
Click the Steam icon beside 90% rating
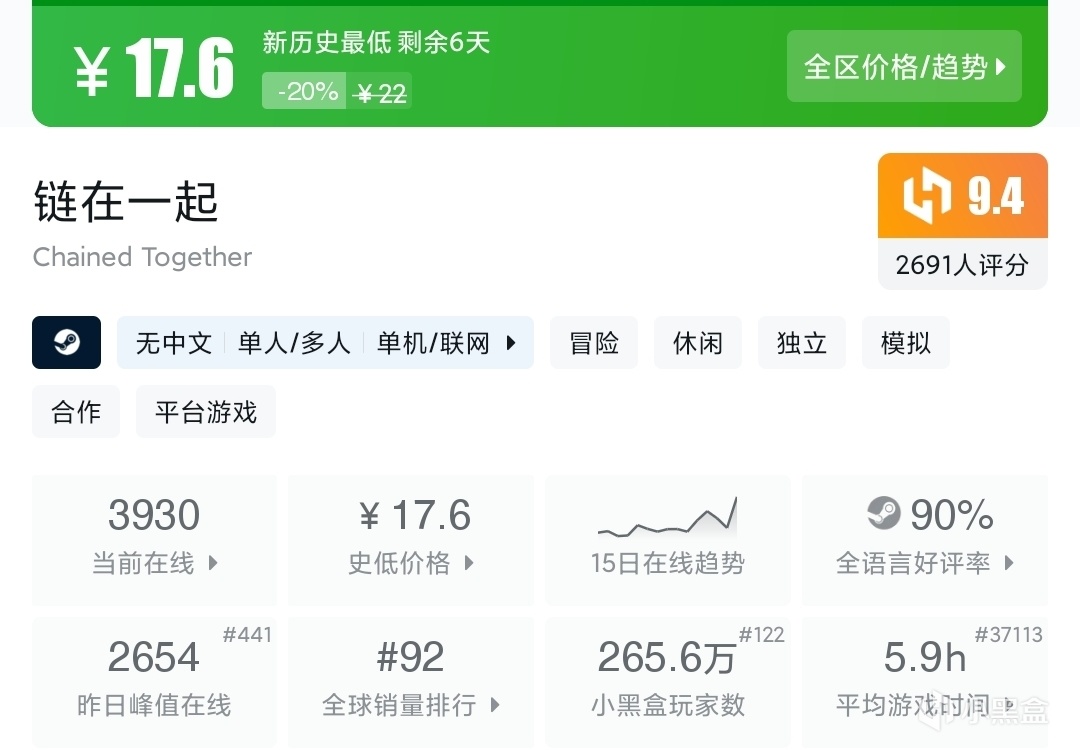884,514
